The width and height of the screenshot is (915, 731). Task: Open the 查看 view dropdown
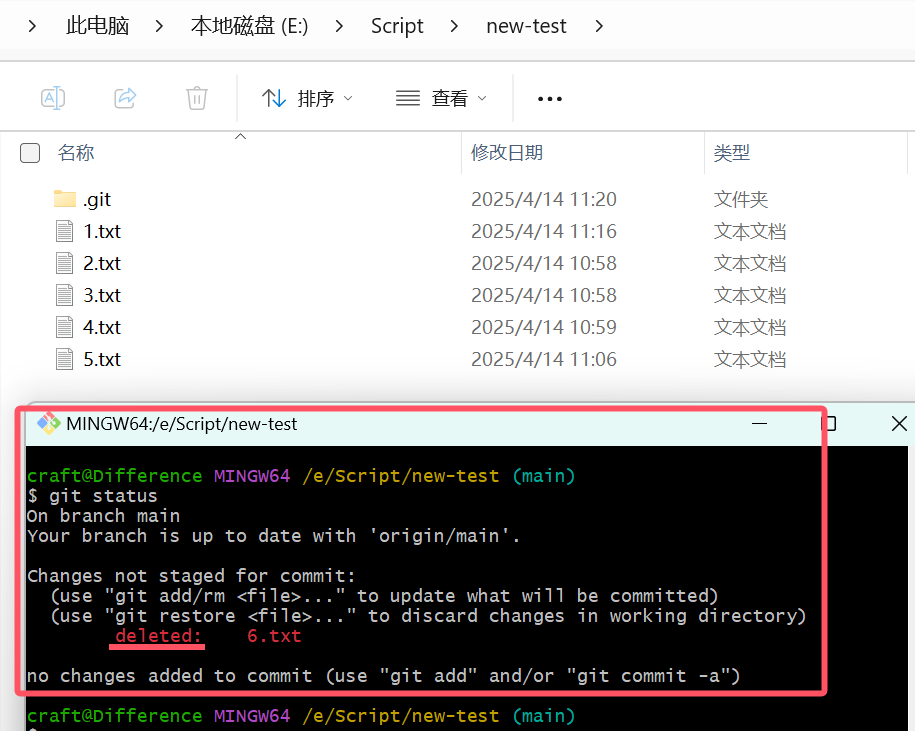pos(441,98)
